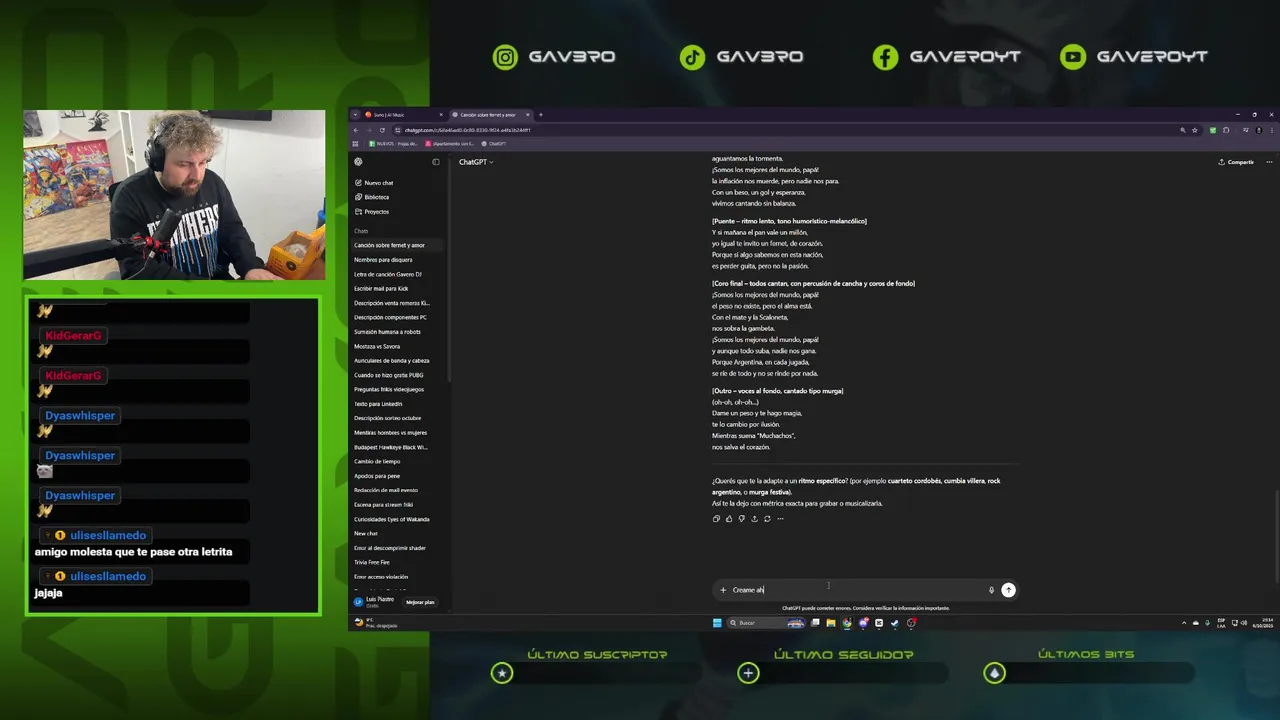Bookmark this page with the star icon

tap(1195, 130)
